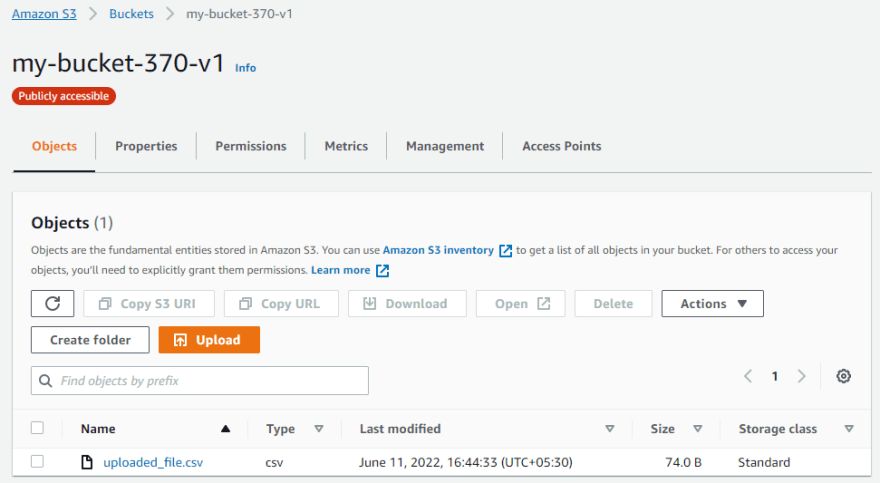
Task: Click the Download button
Action: pos(407,303)
